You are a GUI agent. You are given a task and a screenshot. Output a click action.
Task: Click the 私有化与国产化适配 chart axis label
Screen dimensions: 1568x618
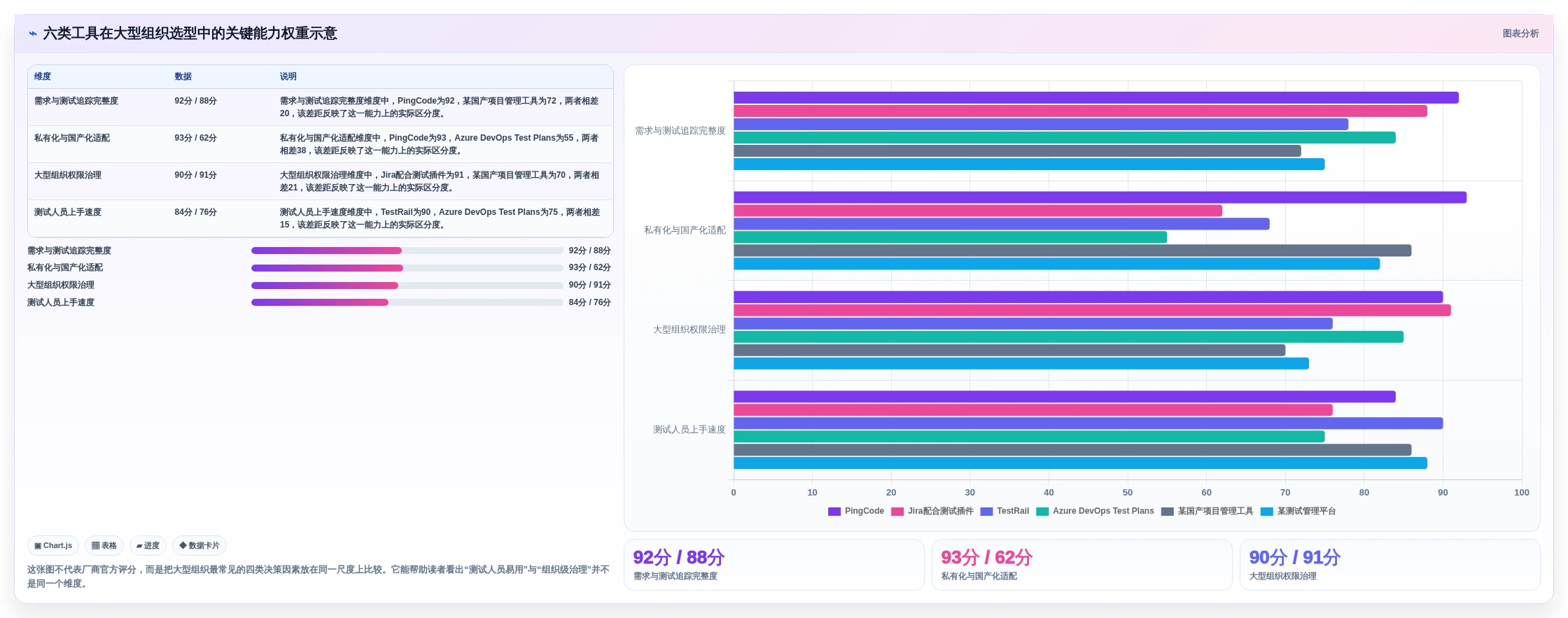(685, 230)
